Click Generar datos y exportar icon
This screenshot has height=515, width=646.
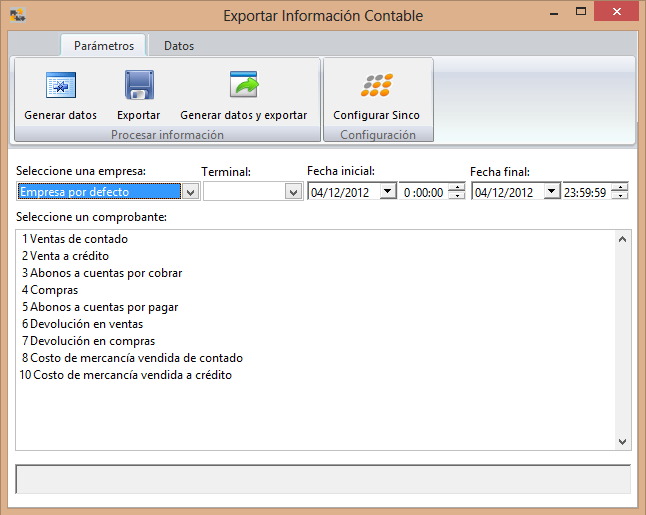243,86
